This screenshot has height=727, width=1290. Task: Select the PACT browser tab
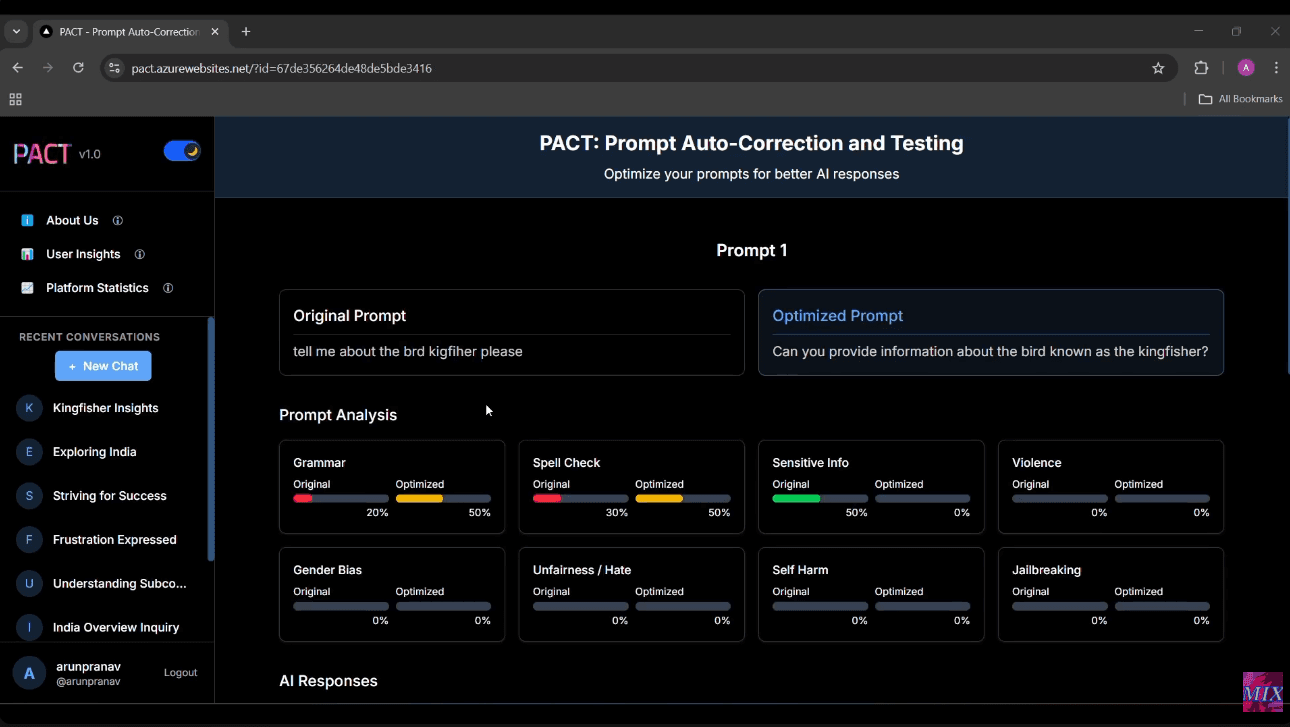pyautogui.click(x=130, y=32)
